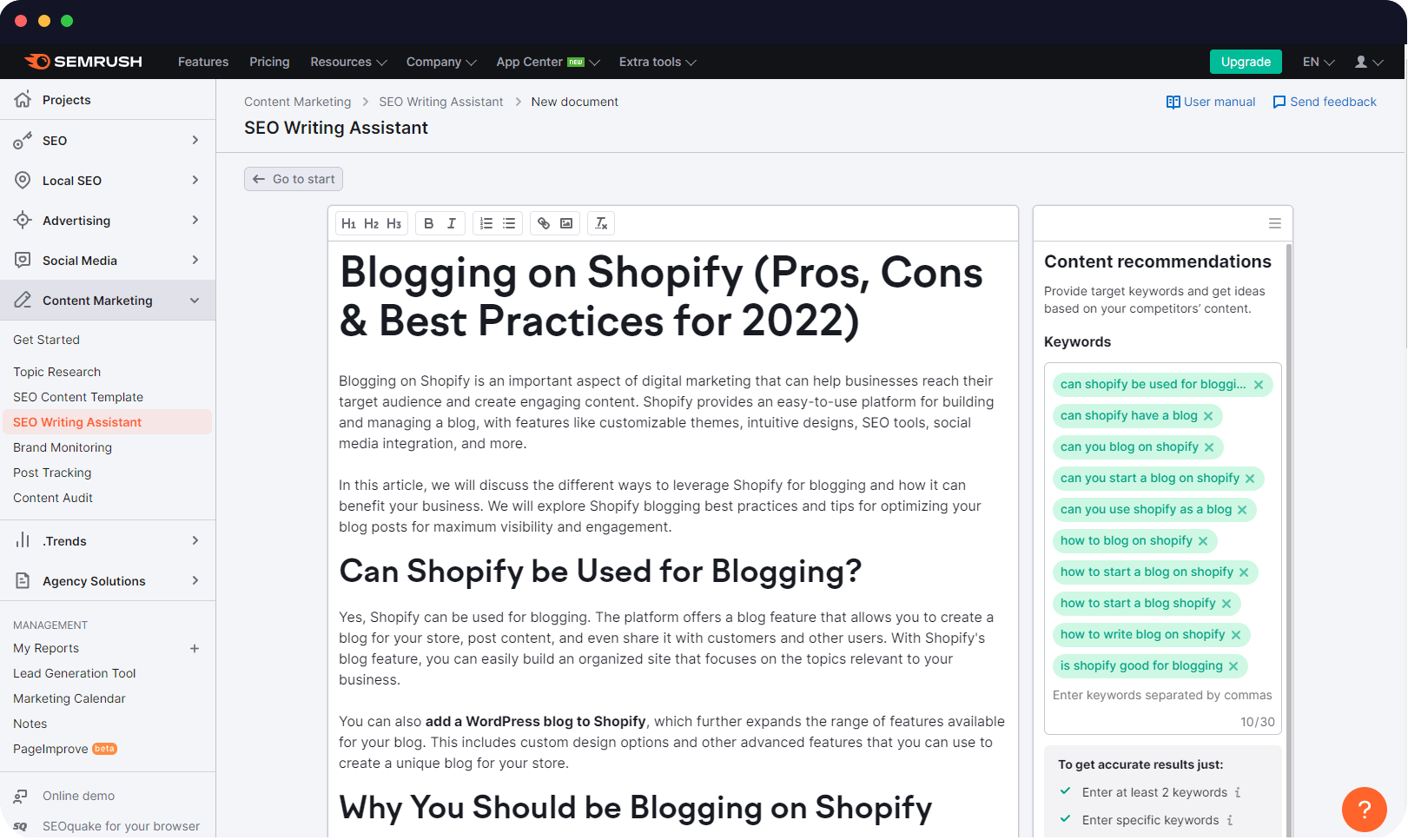Expand the Advertising sidebar section
Image resolution: width=1408 pixels, height=840 pixels.
tap(195, 220)
